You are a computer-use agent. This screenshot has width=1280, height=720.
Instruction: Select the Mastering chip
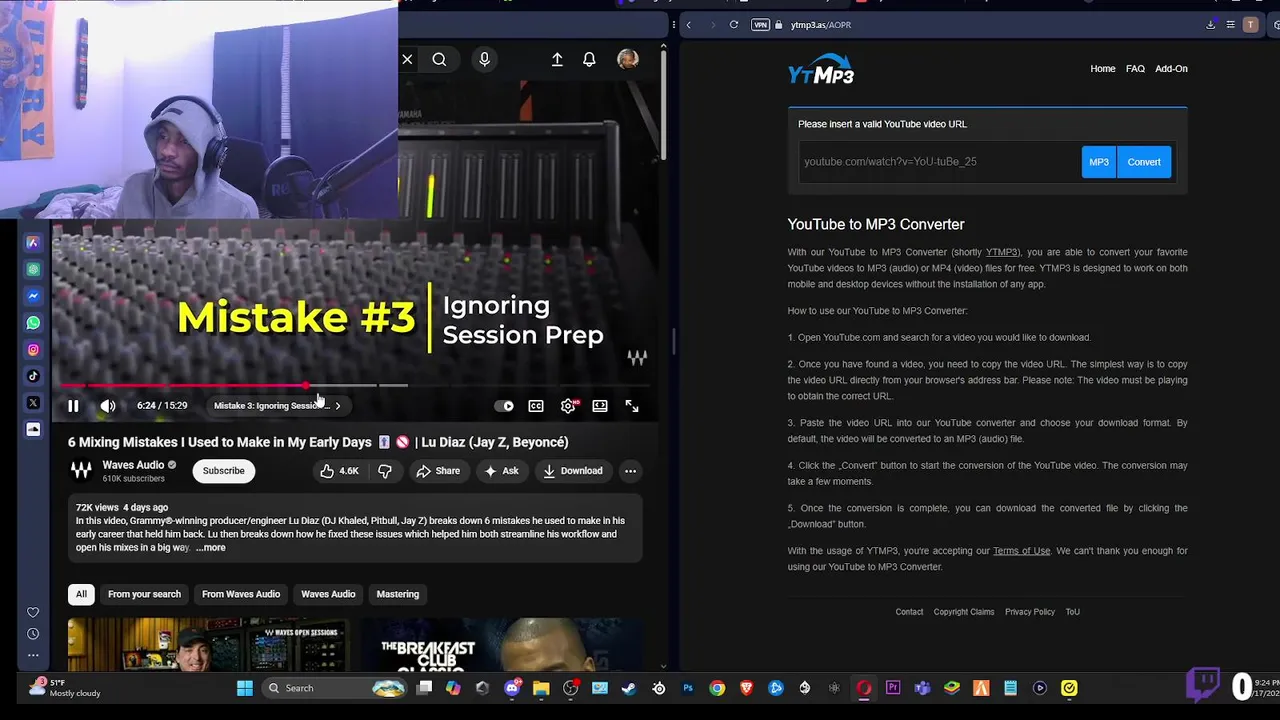398,594
